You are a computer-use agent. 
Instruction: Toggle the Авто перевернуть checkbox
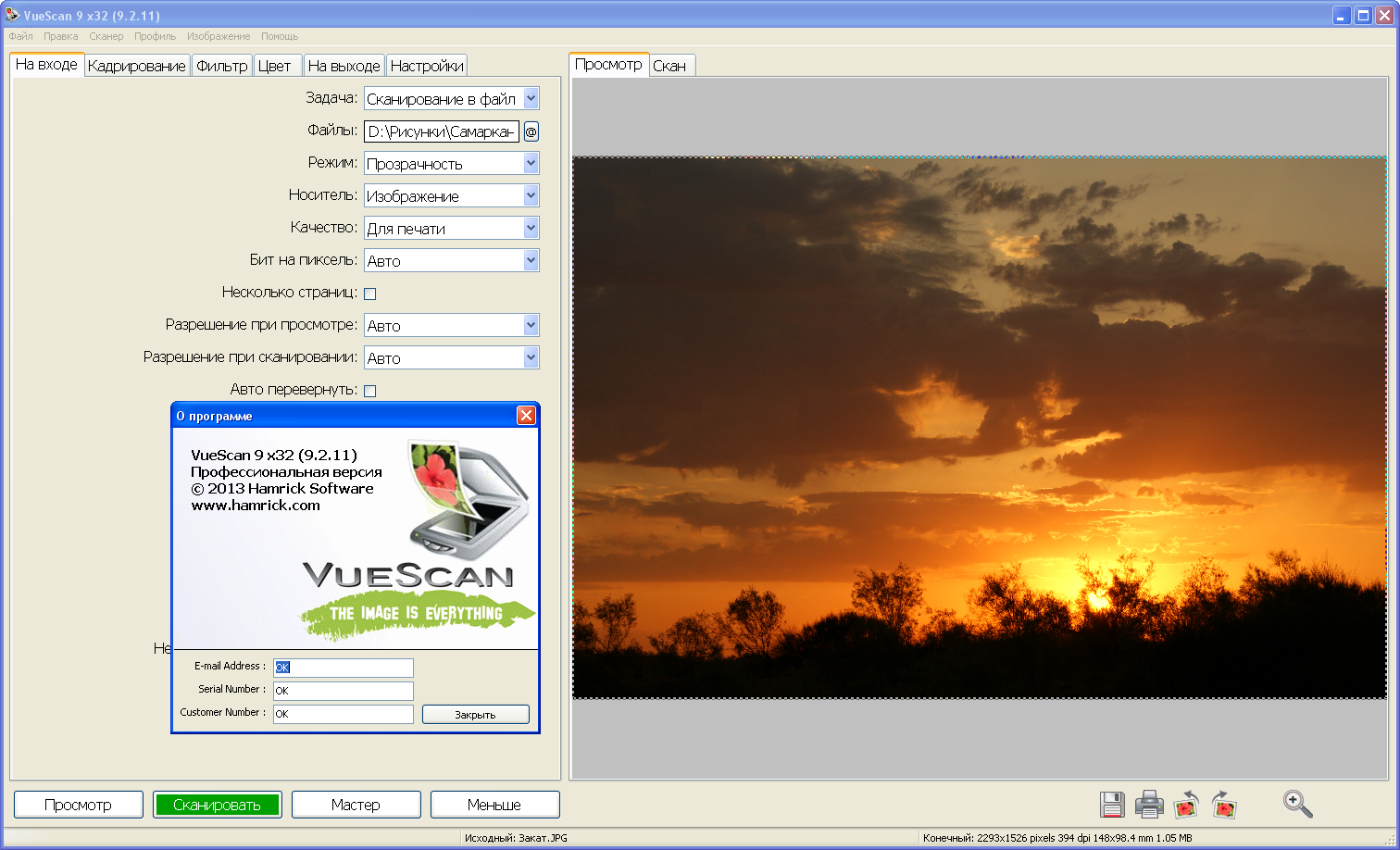[x=370, y=391]
